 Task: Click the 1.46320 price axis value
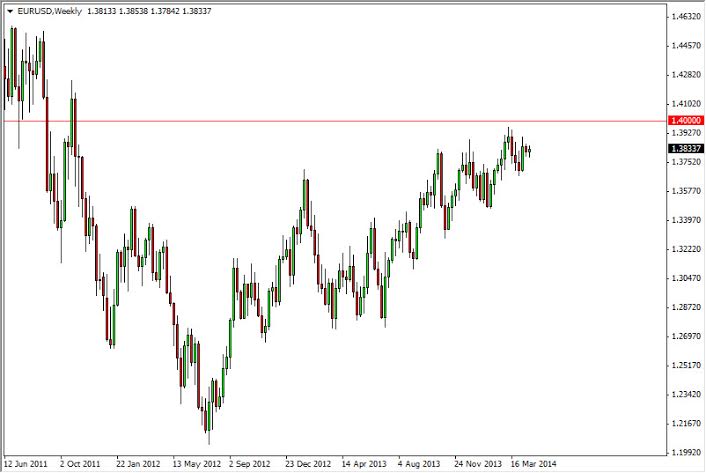[x=686, y=17]
